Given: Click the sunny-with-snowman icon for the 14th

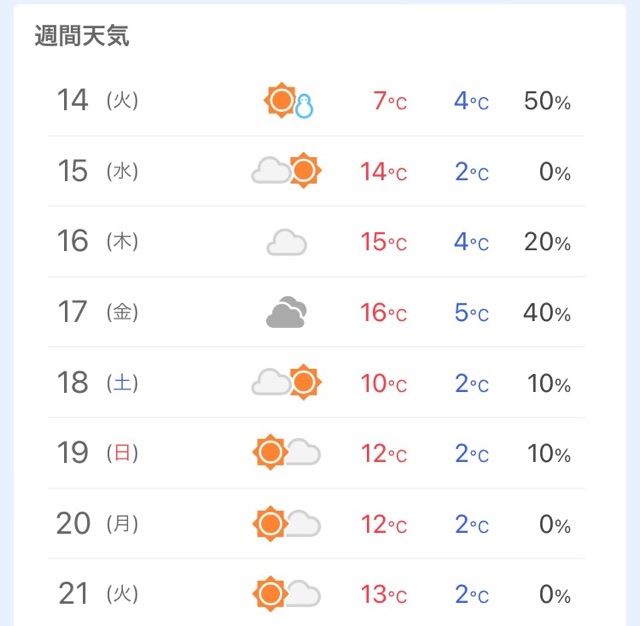Looking at the screenshot, I should [289, 100].
